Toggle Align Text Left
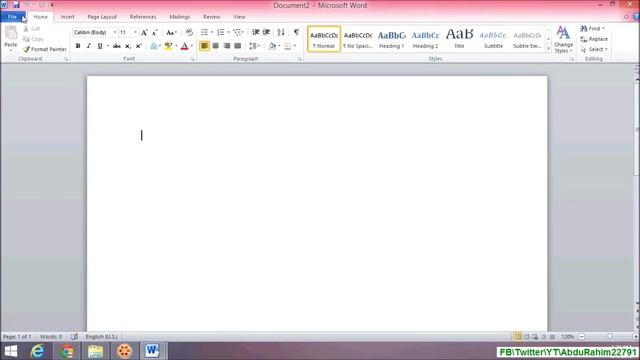Screen dimensions: 640x360 coord(204,46)
